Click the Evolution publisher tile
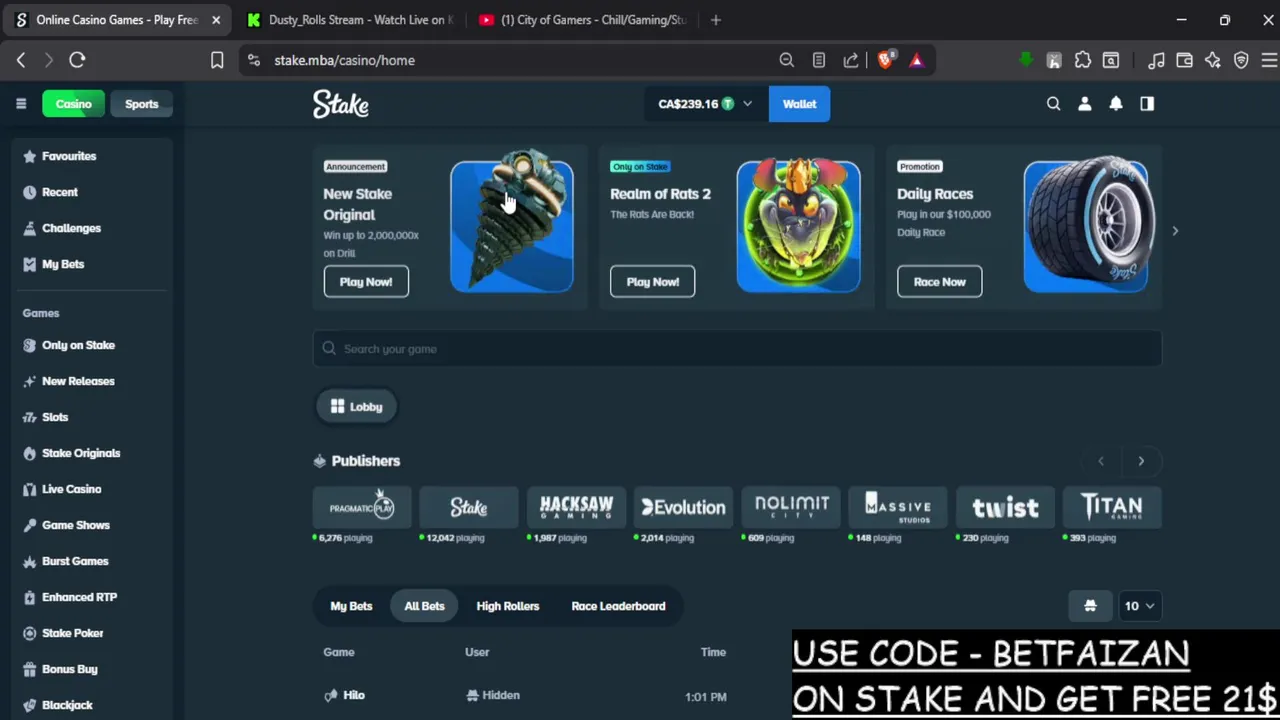 coord(683,507)
